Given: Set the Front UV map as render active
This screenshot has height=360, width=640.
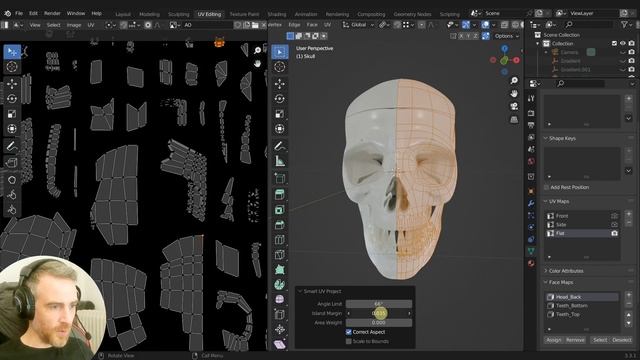Looking at the screenshot, I should point(614,216).
